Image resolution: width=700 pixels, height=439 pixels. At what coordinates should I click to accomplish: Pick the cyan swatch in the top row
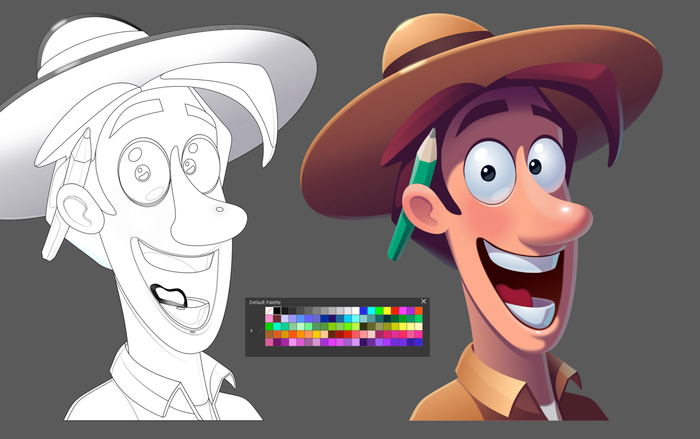[371, 311]
